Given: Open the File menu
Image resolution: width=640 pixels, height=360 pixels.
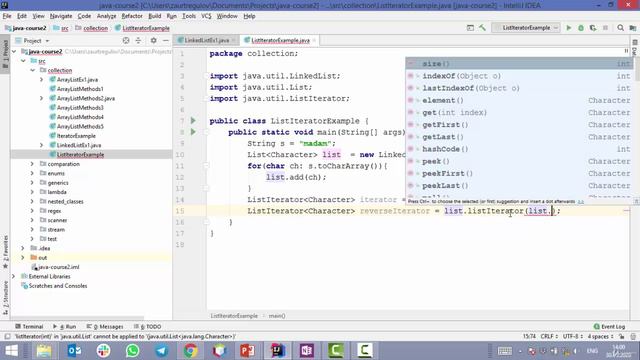Looking at the screenshot, I should [7, 16].
